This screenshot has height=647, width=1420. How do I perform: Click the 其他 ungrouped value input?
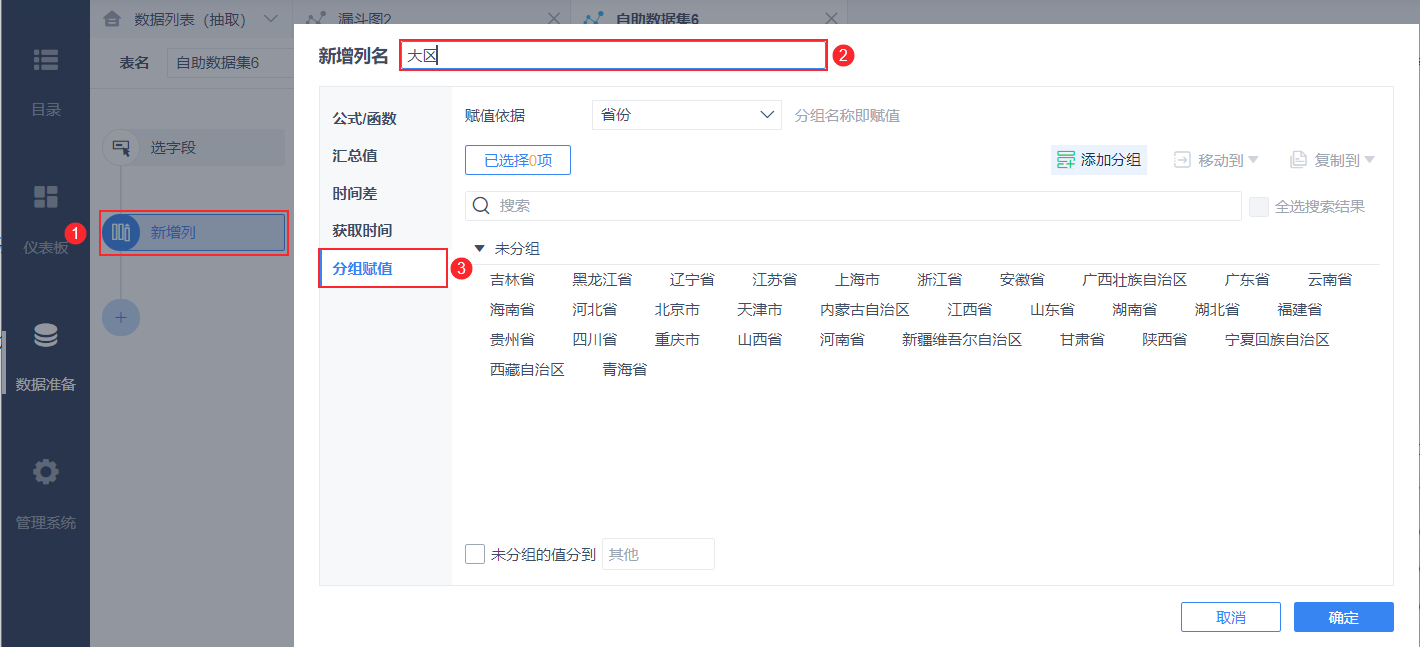coord(658,554)
